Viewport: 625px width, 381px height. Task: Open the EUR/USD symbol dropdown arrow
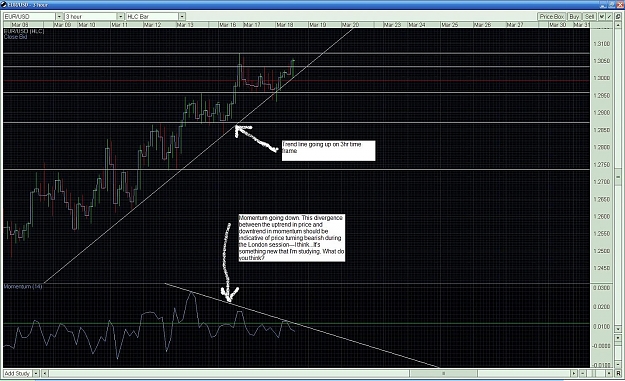pyautogui.click(x=59, y=16)
